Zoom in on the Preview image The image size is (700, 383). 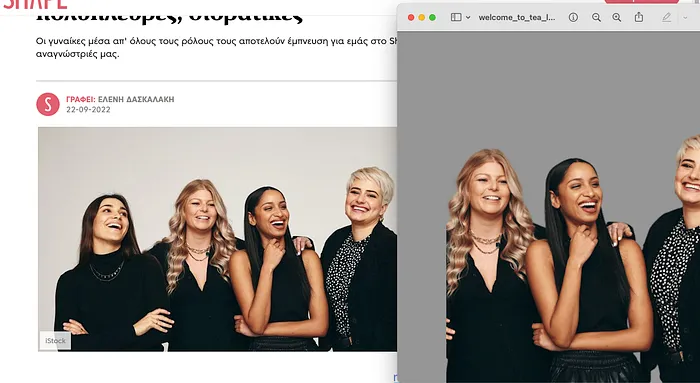point(617,17)
